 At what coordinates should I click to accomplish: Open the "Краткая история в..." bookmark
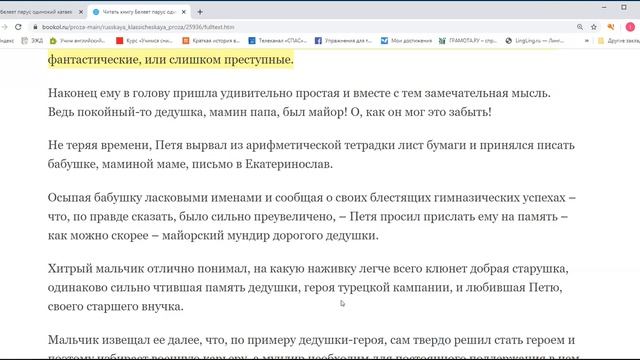pos(211,40)
